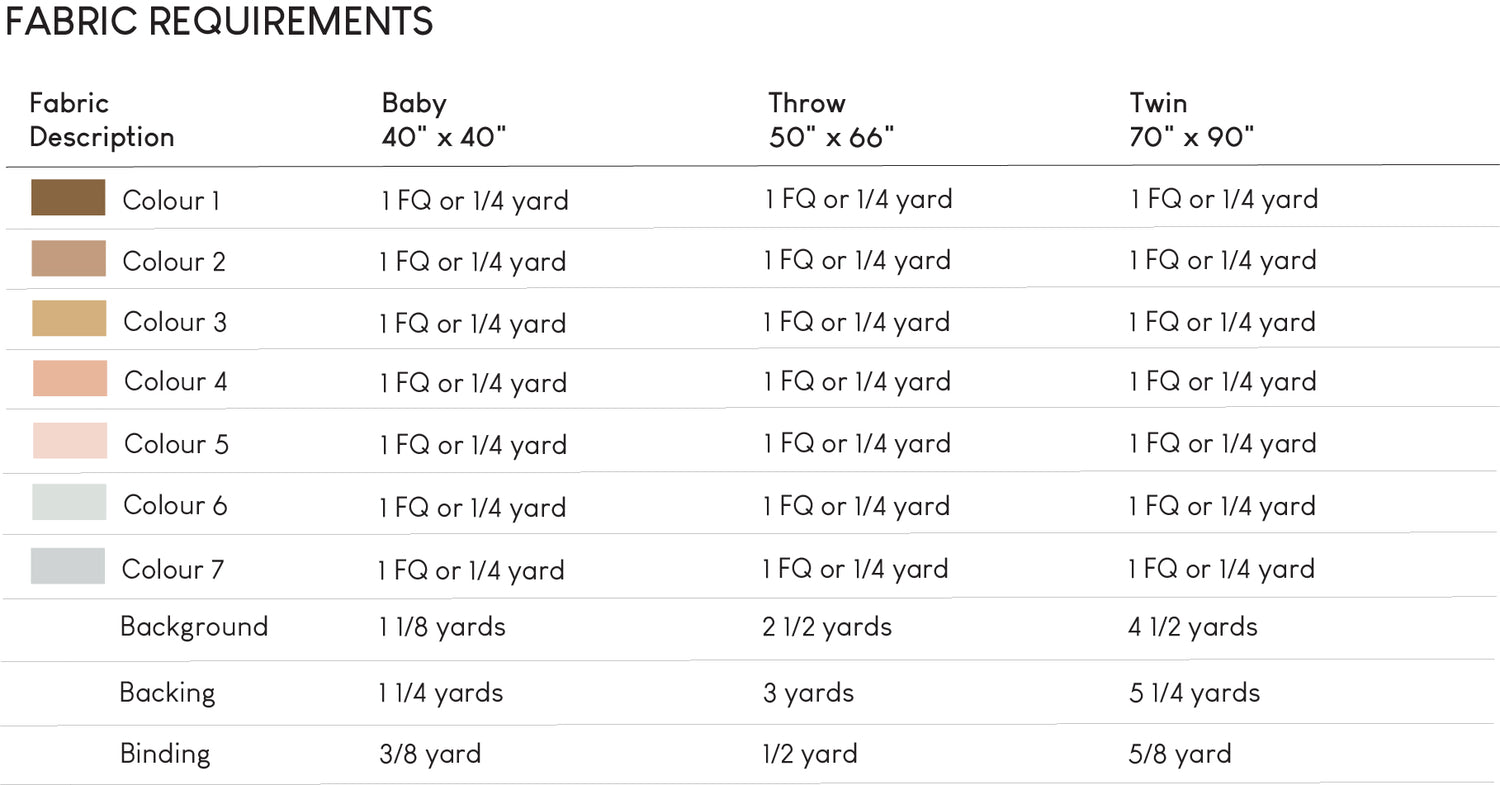The width and height of the screenshot is (1500, 785).
Task: Click the pale green Colour 6 swatch
Action: click(69, 502)
